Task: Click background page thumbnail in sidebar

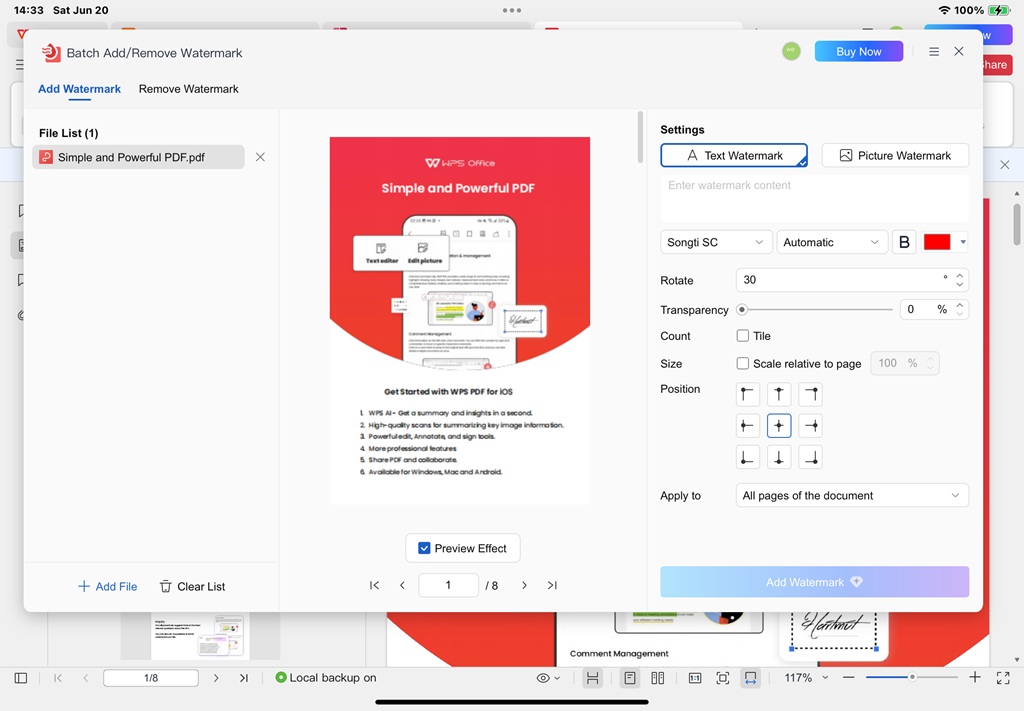Action: click(x=200, y=635)
